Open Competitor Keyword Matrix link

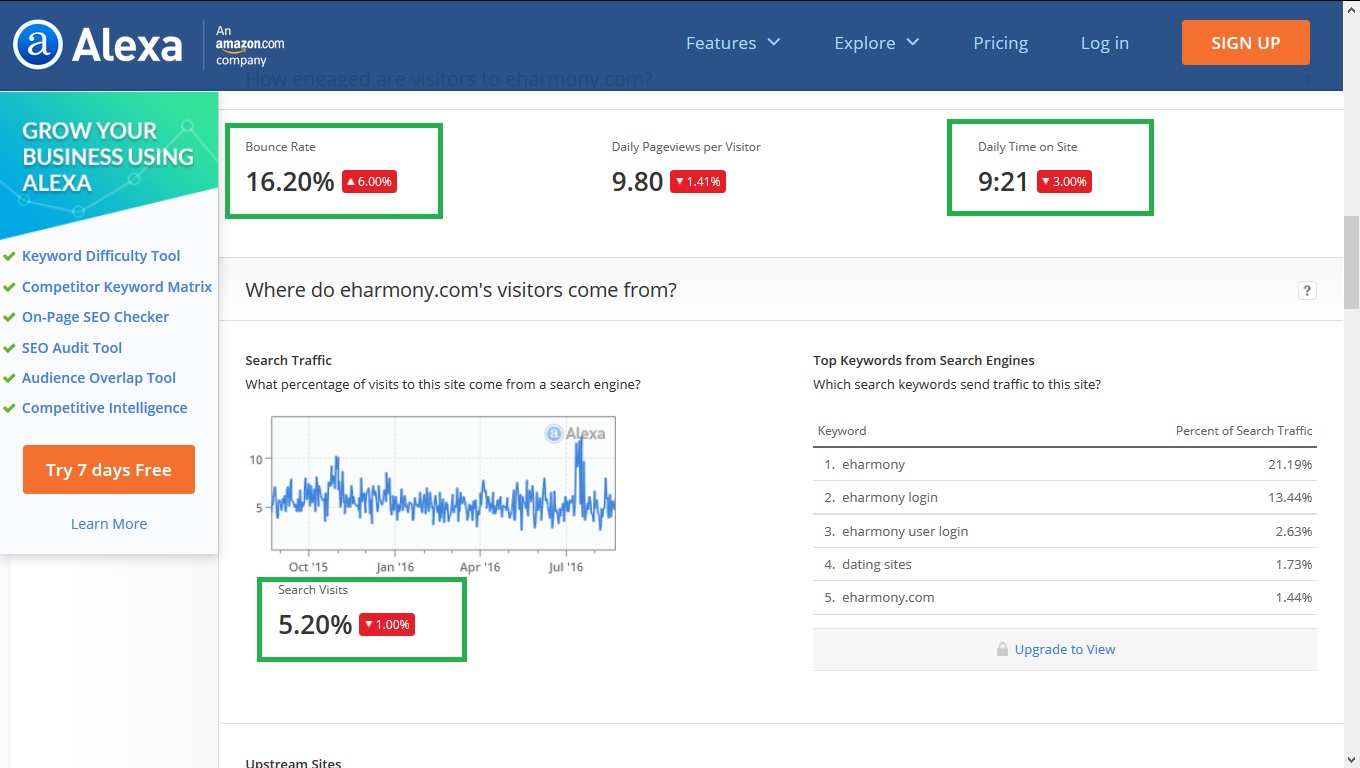(x=117, y=287)
